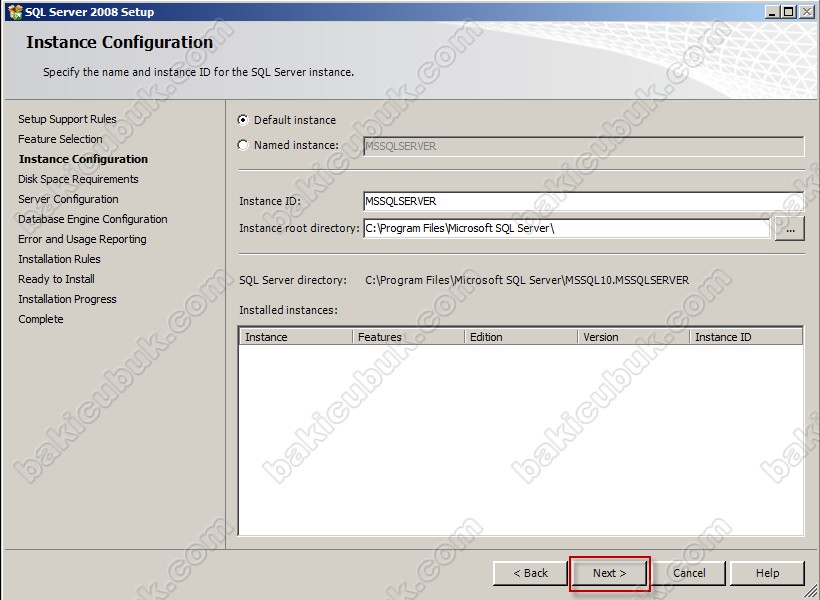The image size is (820, 600).
Task: Click the Next button
Action: tap(610, 573)
